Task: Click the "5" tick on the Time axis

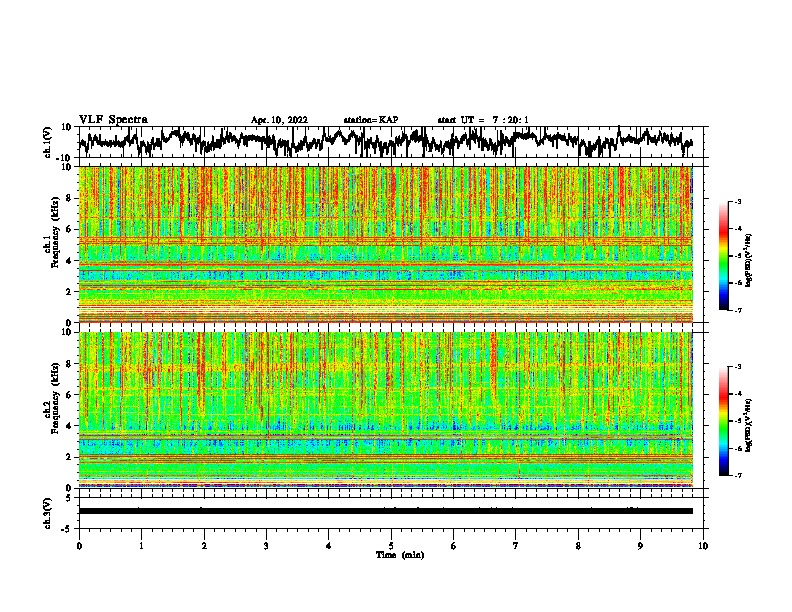Action: (391, 546)
